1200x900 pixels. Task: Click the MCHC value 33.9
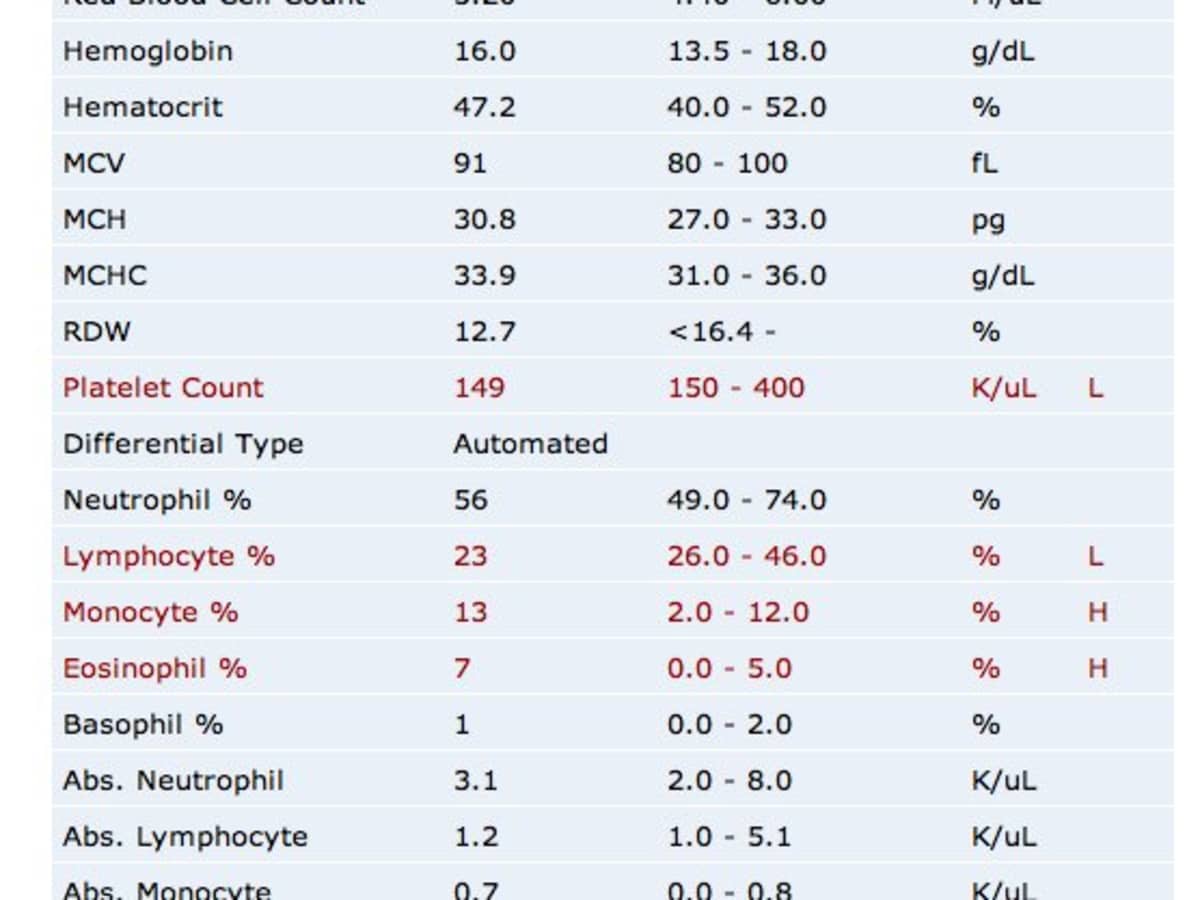(484, 275)
